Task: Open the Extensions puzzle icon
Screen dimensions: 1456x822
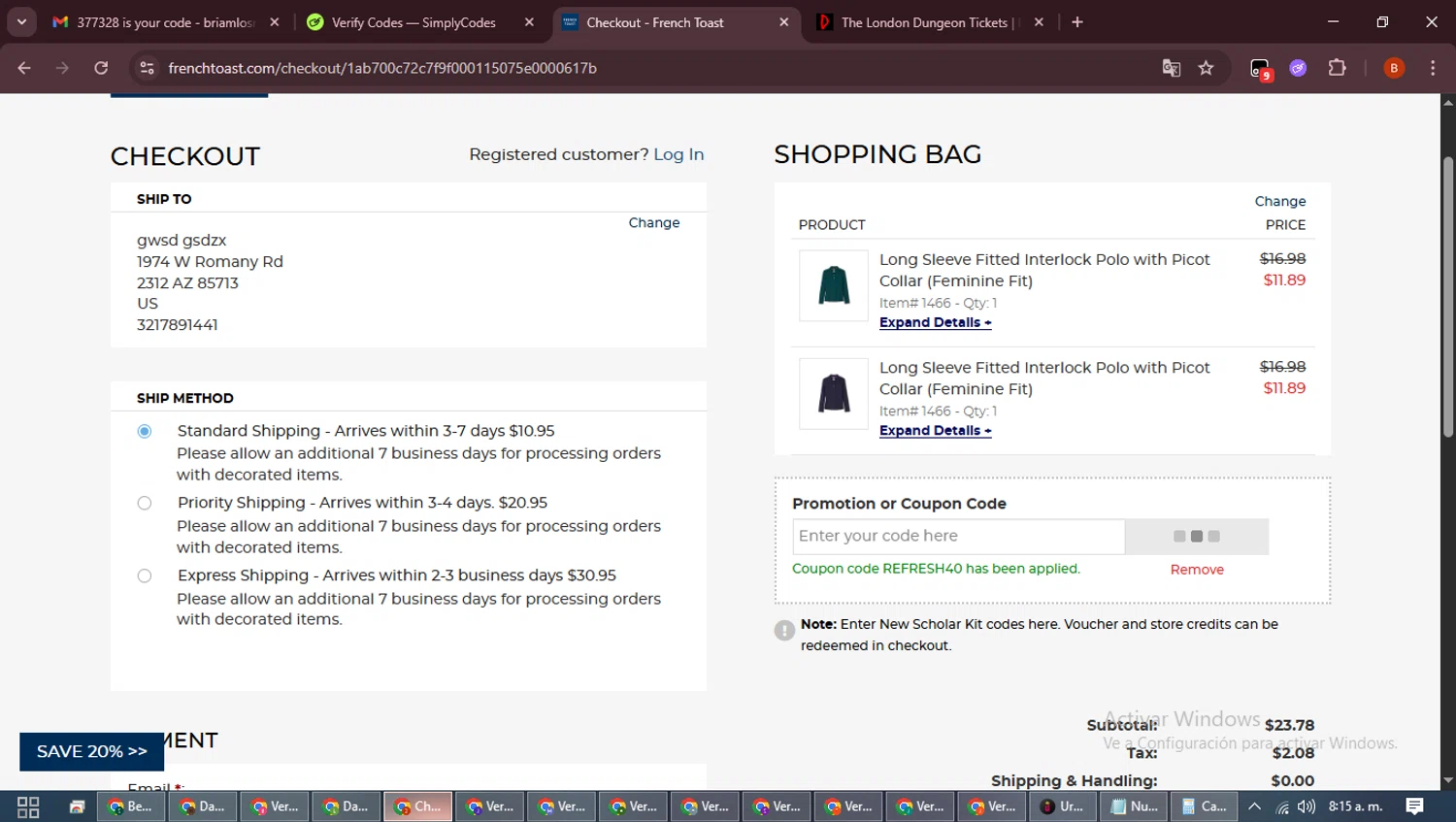Action: pyautogui.click(x=1338, y=68)
